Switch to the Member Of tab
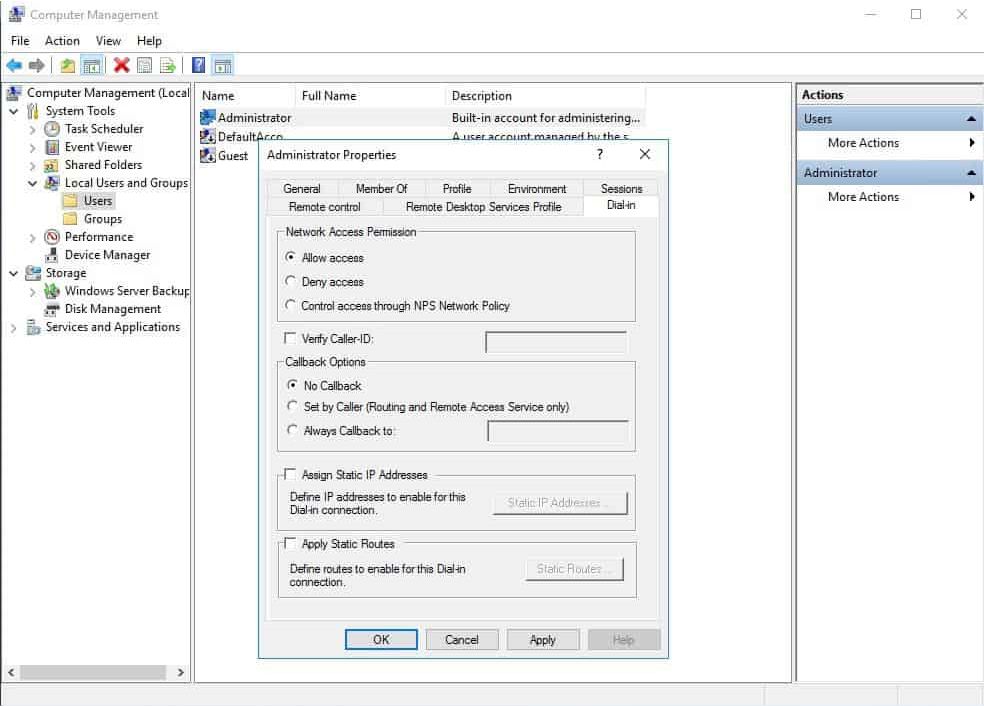The width and height of the screenshot is (984, 706). [382, 188]
